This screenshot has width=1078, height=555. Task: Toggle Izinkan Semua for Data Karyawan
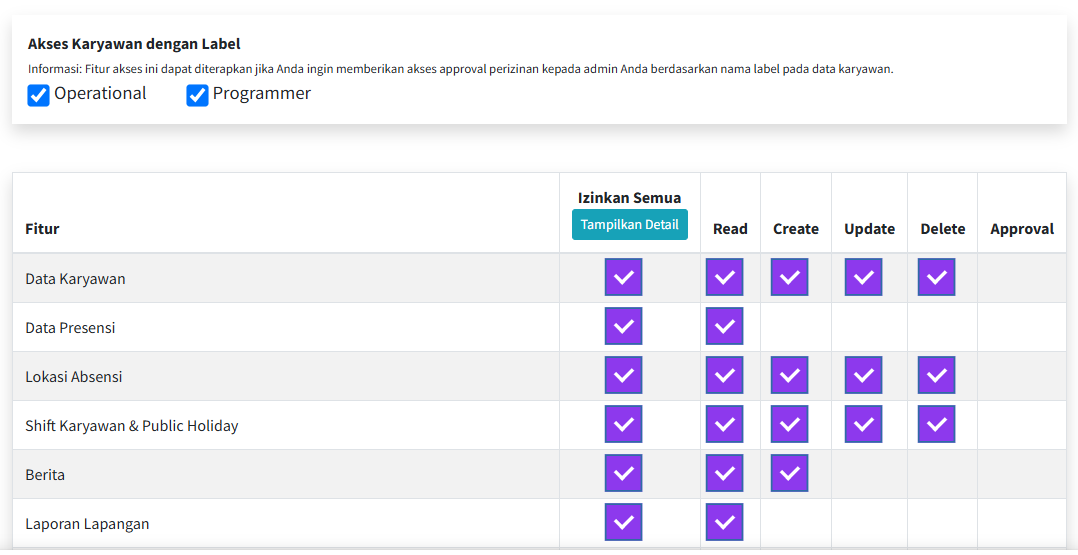(623, 277)
